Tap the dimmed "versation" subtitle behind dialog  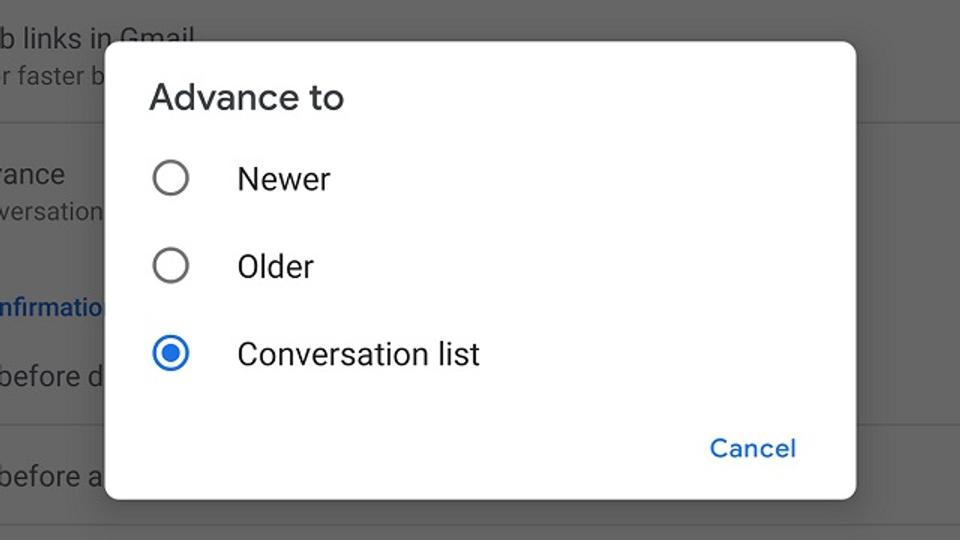[51, 212]
